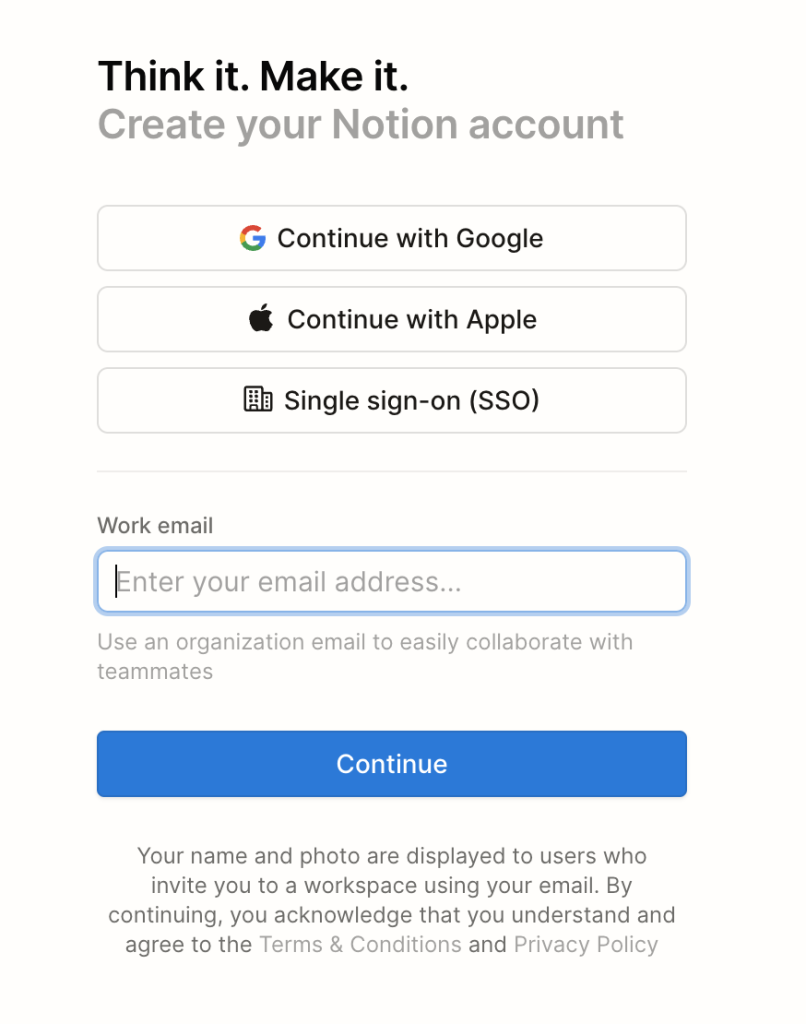Click the "Create your Notion account" subheading
This screenshot has width=806, height=1024.
pyautogui.click(x=360, y=125)
